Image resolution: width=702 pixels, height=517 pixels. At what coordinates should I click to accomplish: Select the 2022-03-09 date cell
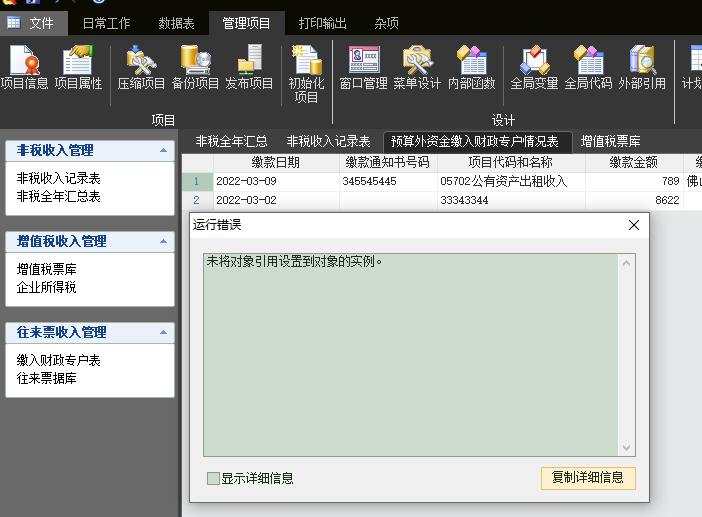[x=276, y=181]
